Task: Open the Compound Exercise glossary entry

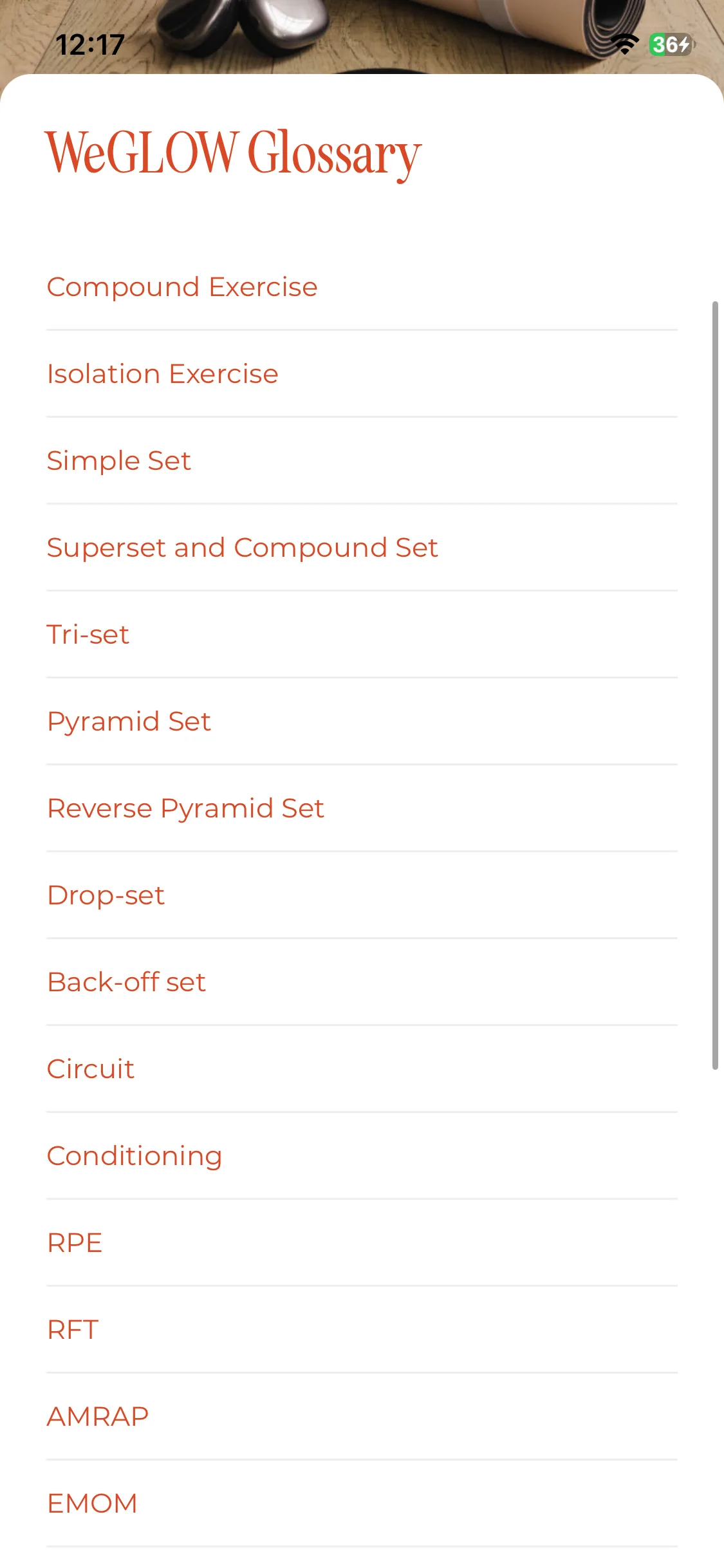Action: (x=182, y=287)
